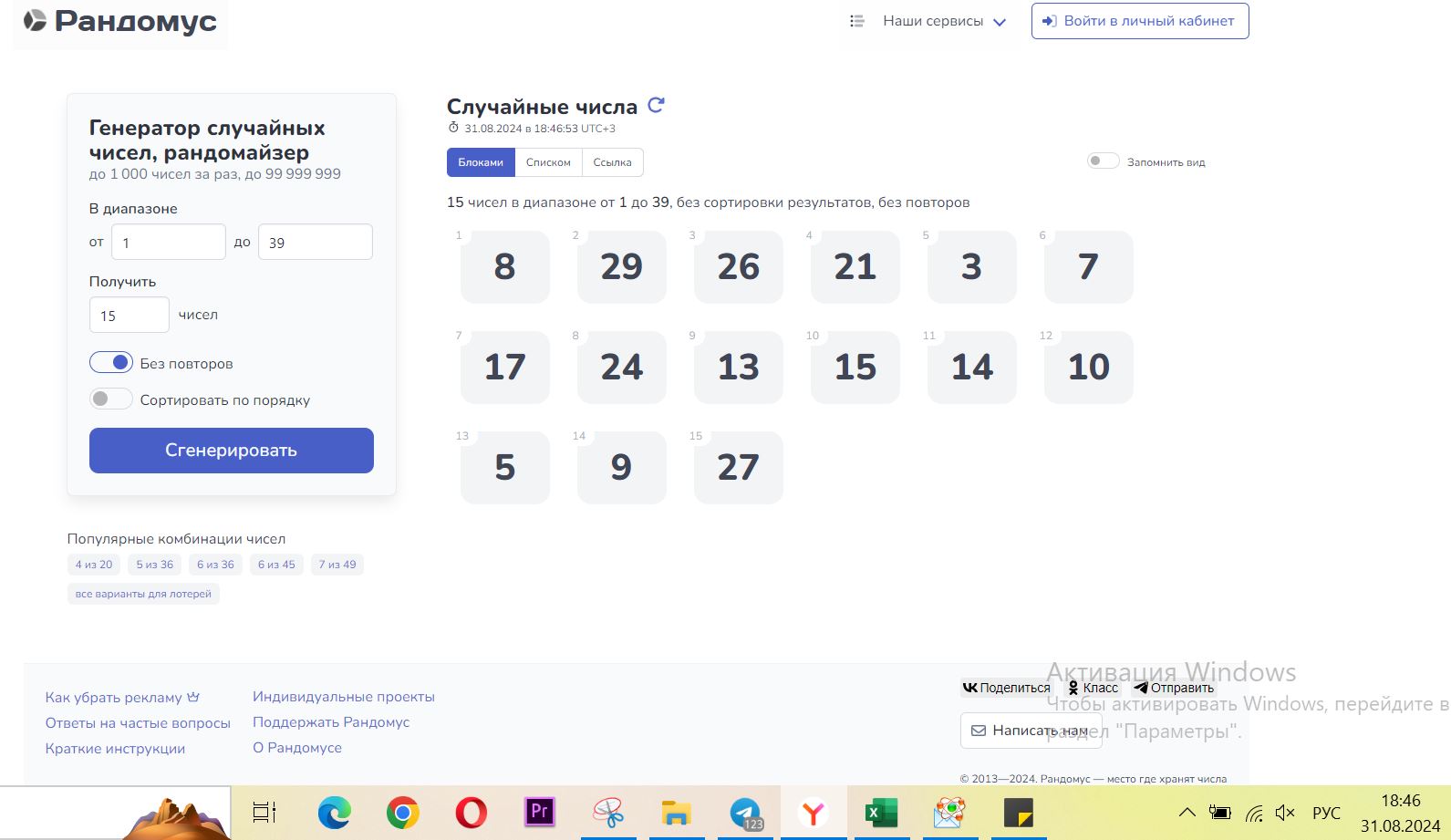Image resolution: width=1451 pixels, height=840 pixels.
Task: Click the list icon beside Наши сервисы
Action: coord(856,21)
